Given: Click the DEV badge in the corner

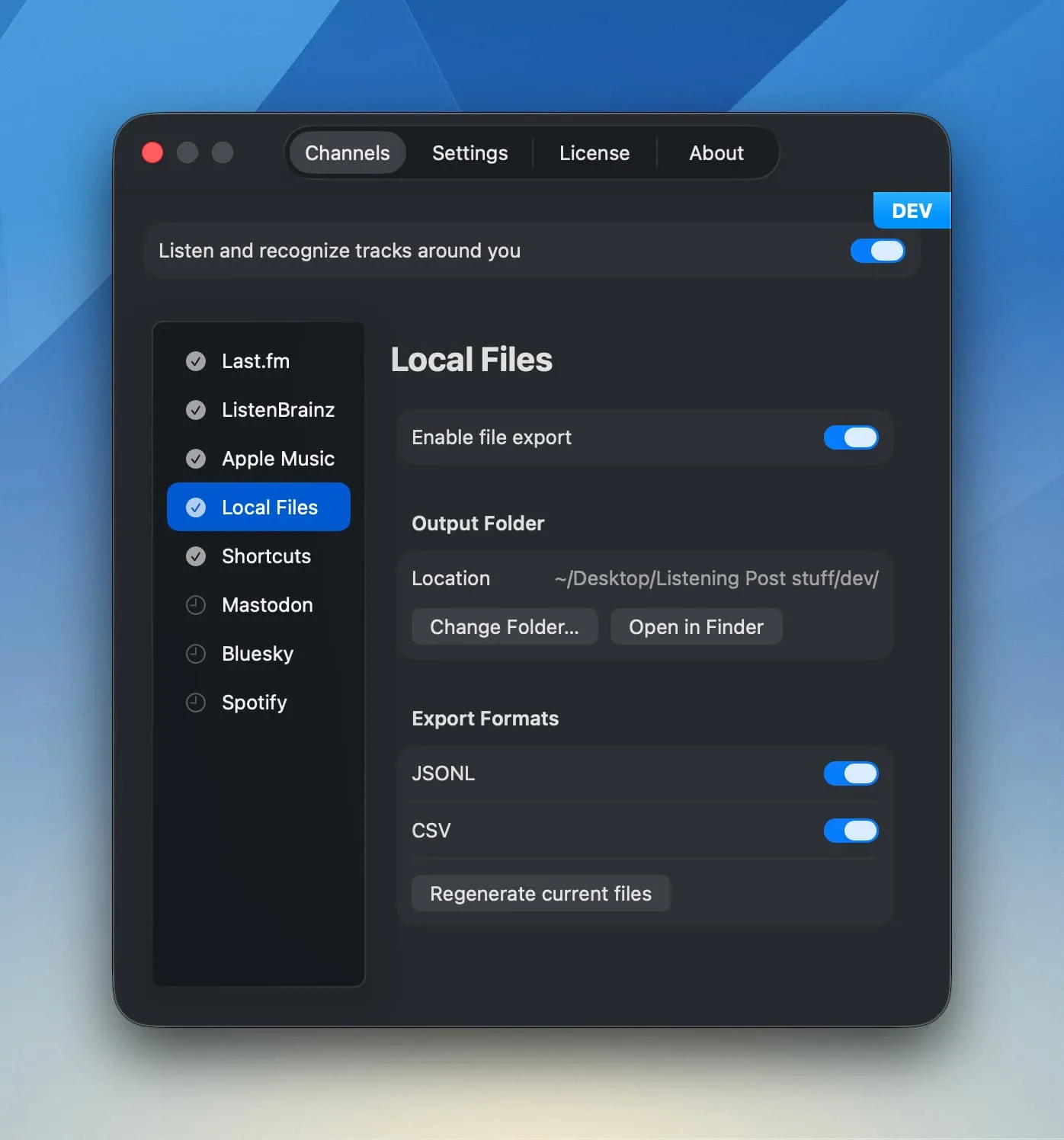Looking at the screenshot, I should tap(912, 210).
